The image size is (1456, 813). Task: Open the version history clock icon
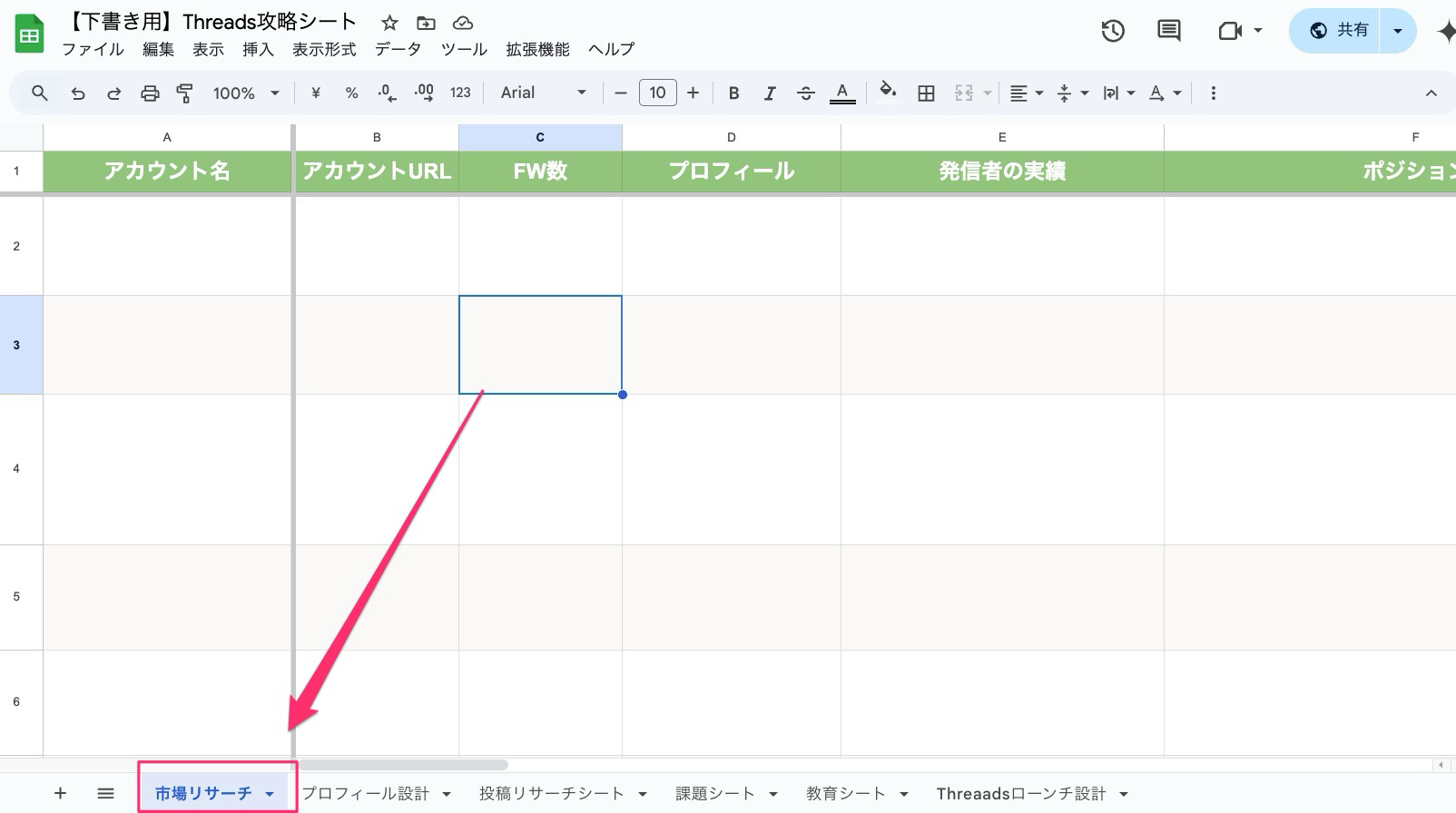pyautogui.click(x=1113, y=31)
